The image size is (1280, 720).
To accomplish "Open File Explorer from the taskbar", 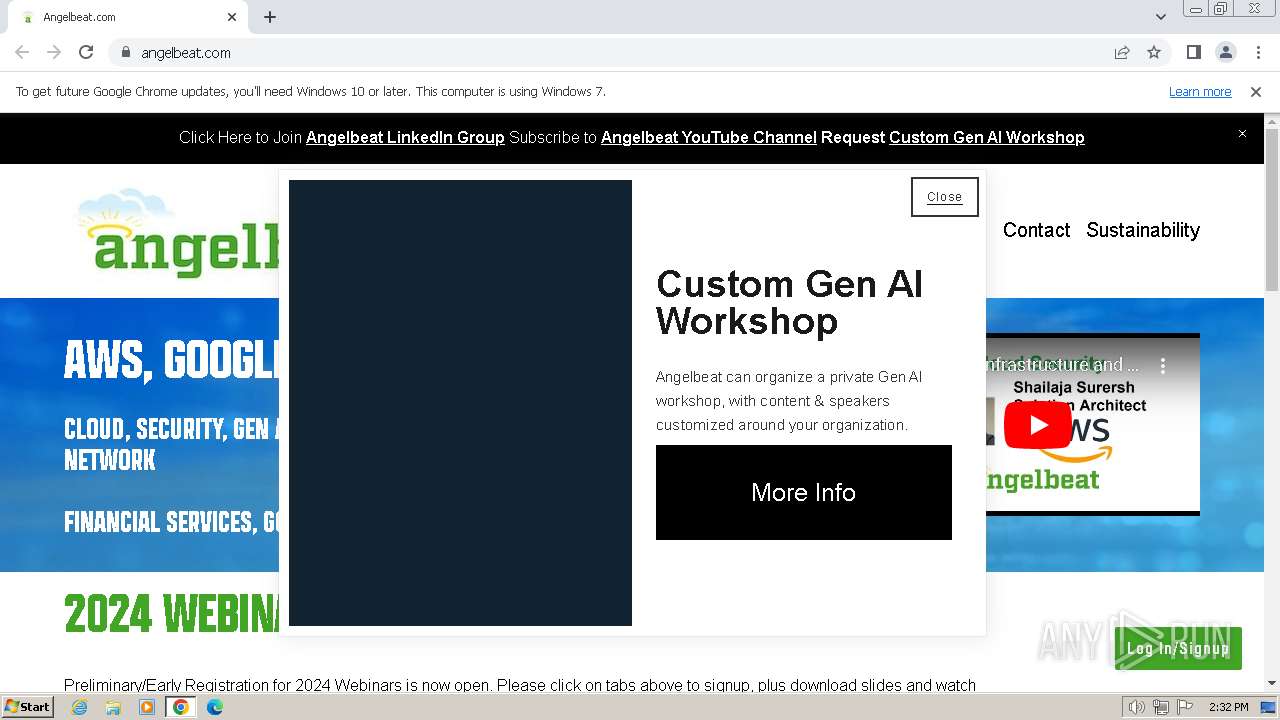I will click(113, 707).
